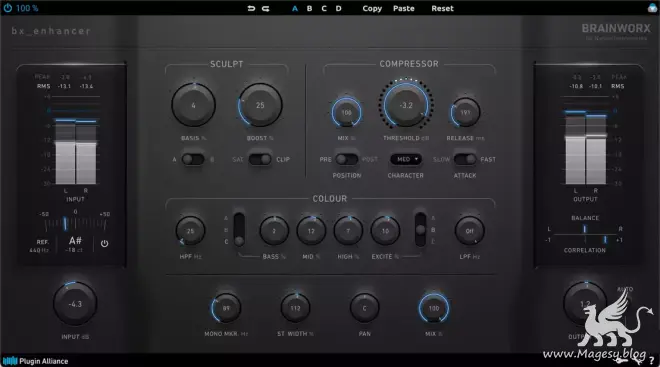660x367 pixels.
Task: Click the Boost % knob
Action: (260, 105)
